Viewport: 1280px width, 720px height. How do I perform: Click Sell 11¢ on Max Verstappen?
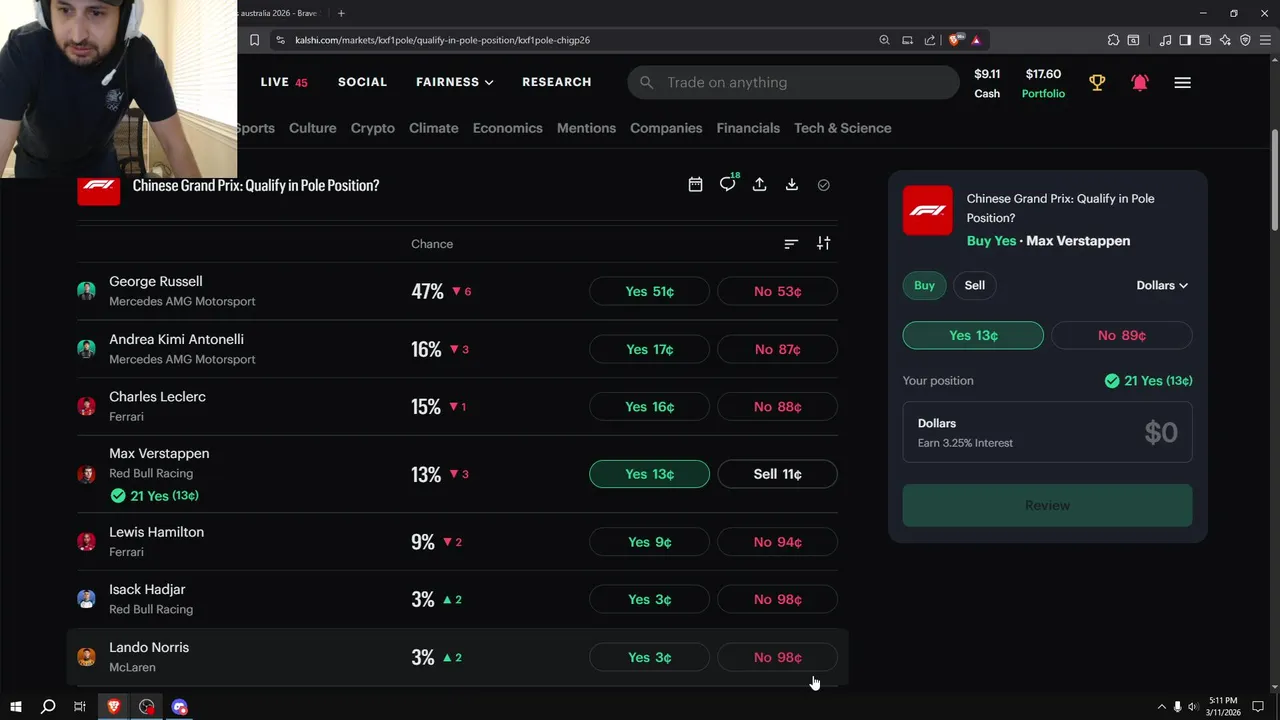(x=777, y=474)
